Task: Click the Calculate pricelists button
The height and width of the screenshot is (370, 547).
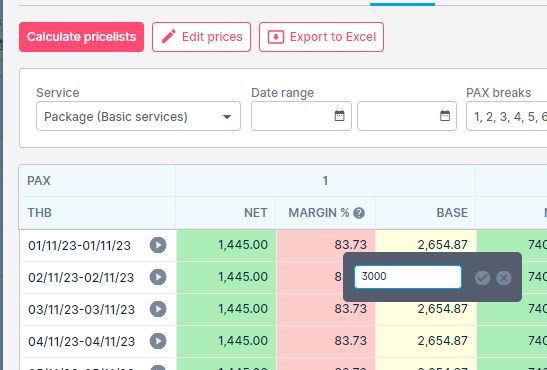Action: tap(81, 37)
